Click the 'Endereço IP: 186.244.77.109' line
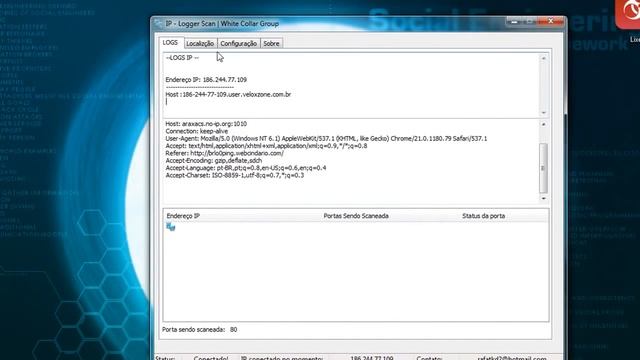Image resolution: width=640 pixels, height=360 pixels. 206,80
